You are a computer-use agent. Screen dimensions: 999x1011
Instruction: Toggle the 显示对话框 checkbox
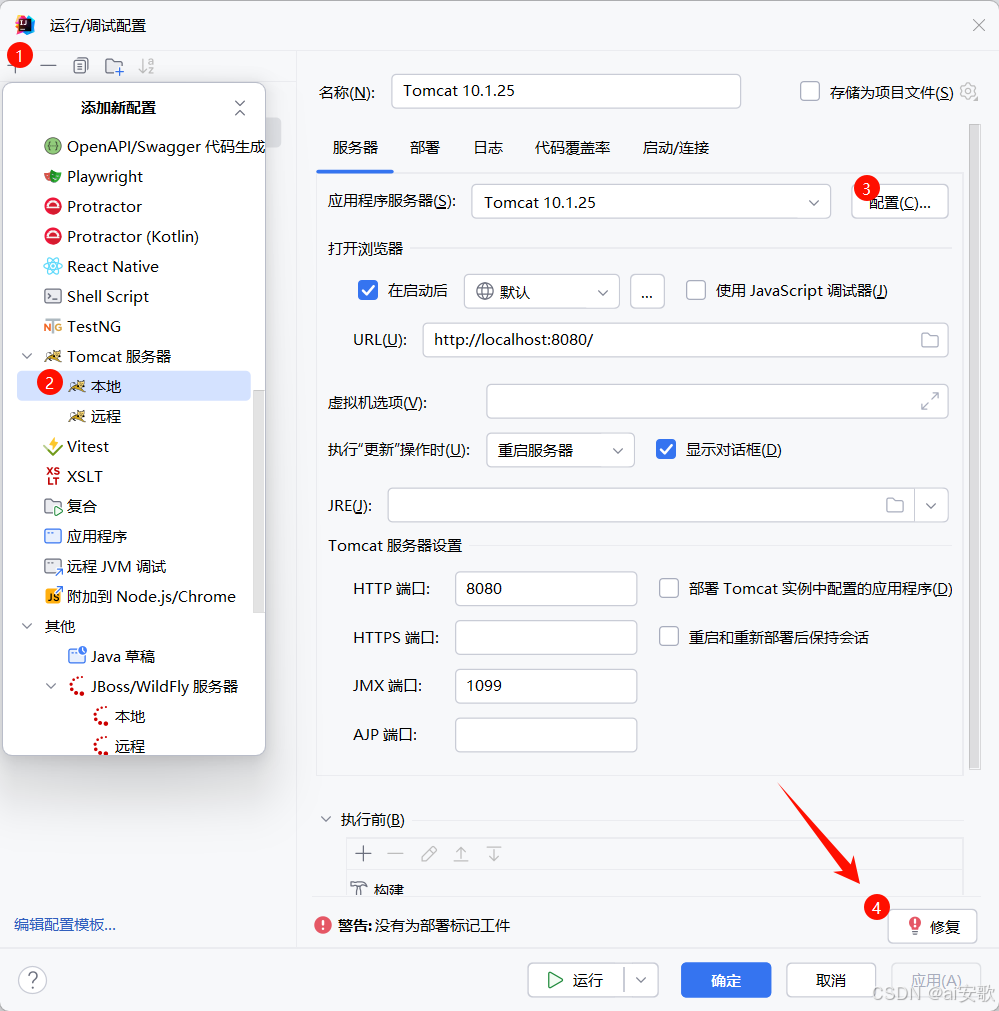click(666, 449)
